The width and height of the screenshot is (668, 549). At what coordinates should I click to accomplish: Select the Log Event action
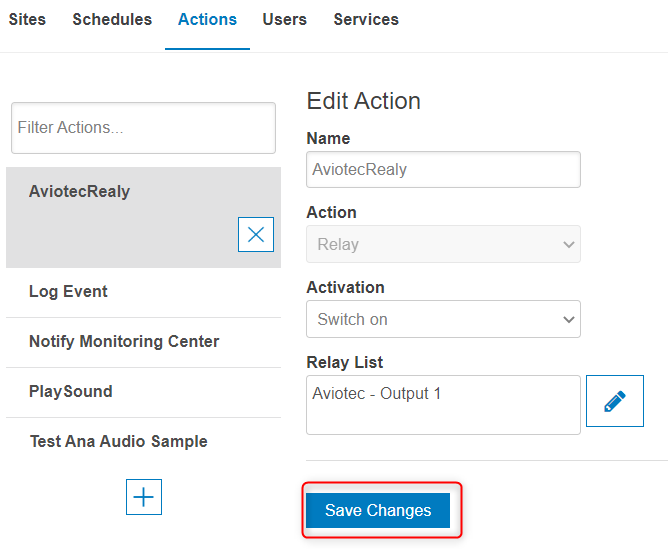pyautogui.click(x=68, y=292)
